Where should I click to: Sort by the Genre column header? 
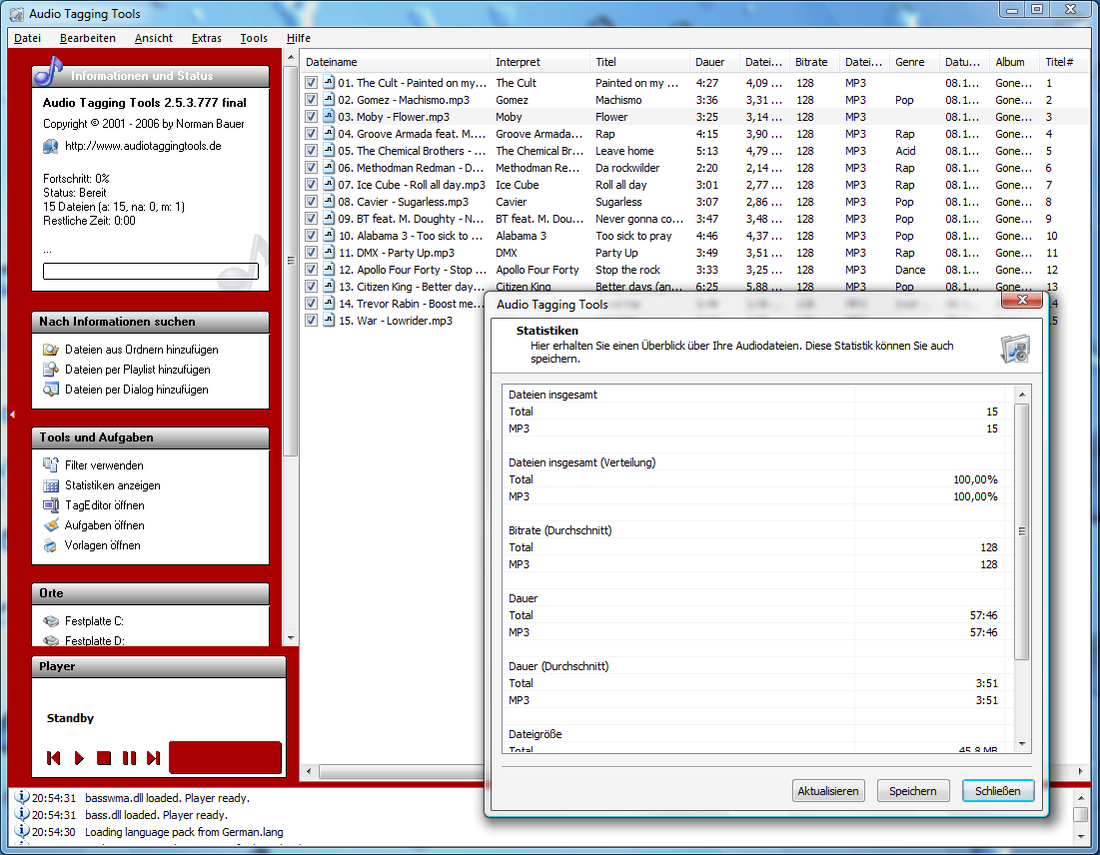[914, 62]
